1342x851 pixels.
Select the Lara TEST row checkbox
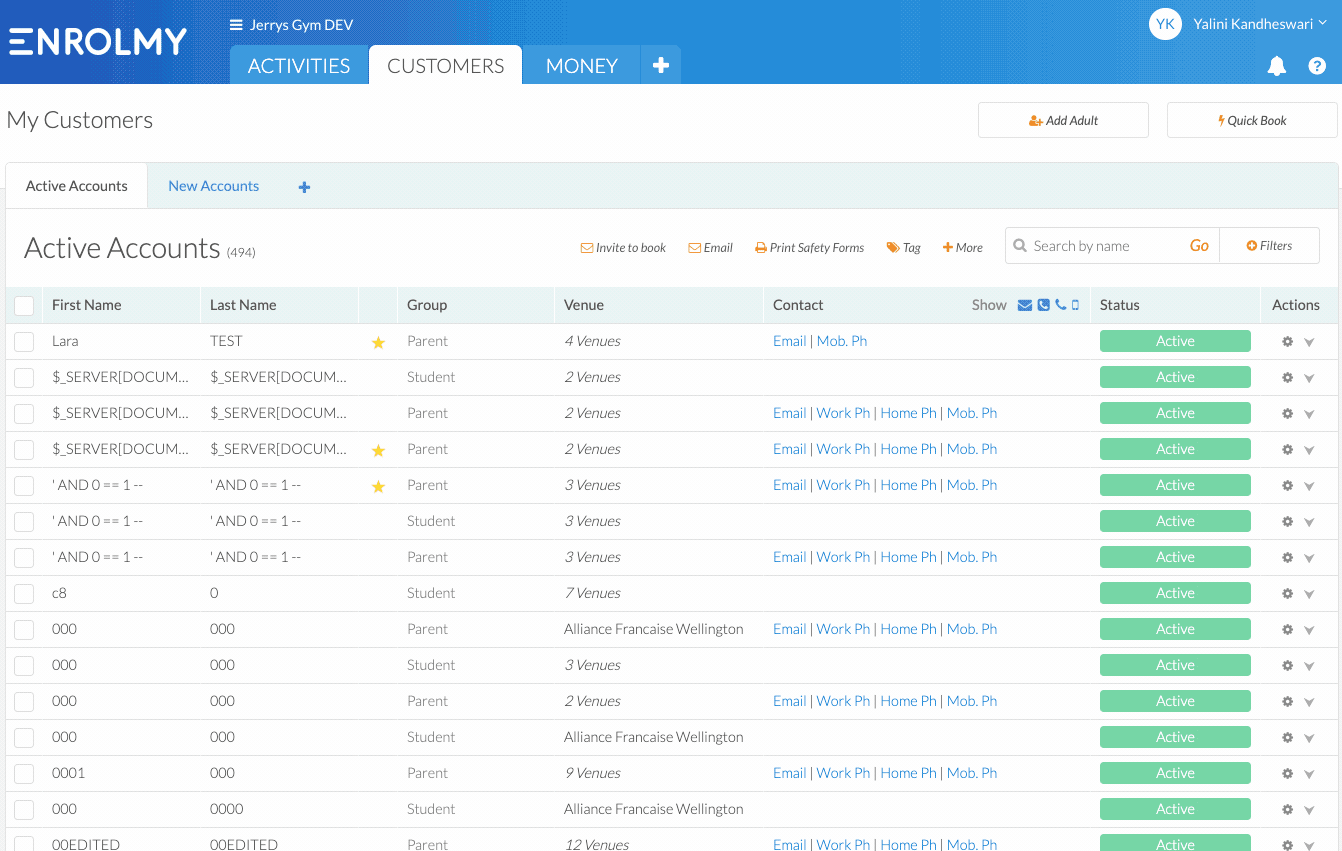point(24,342)
